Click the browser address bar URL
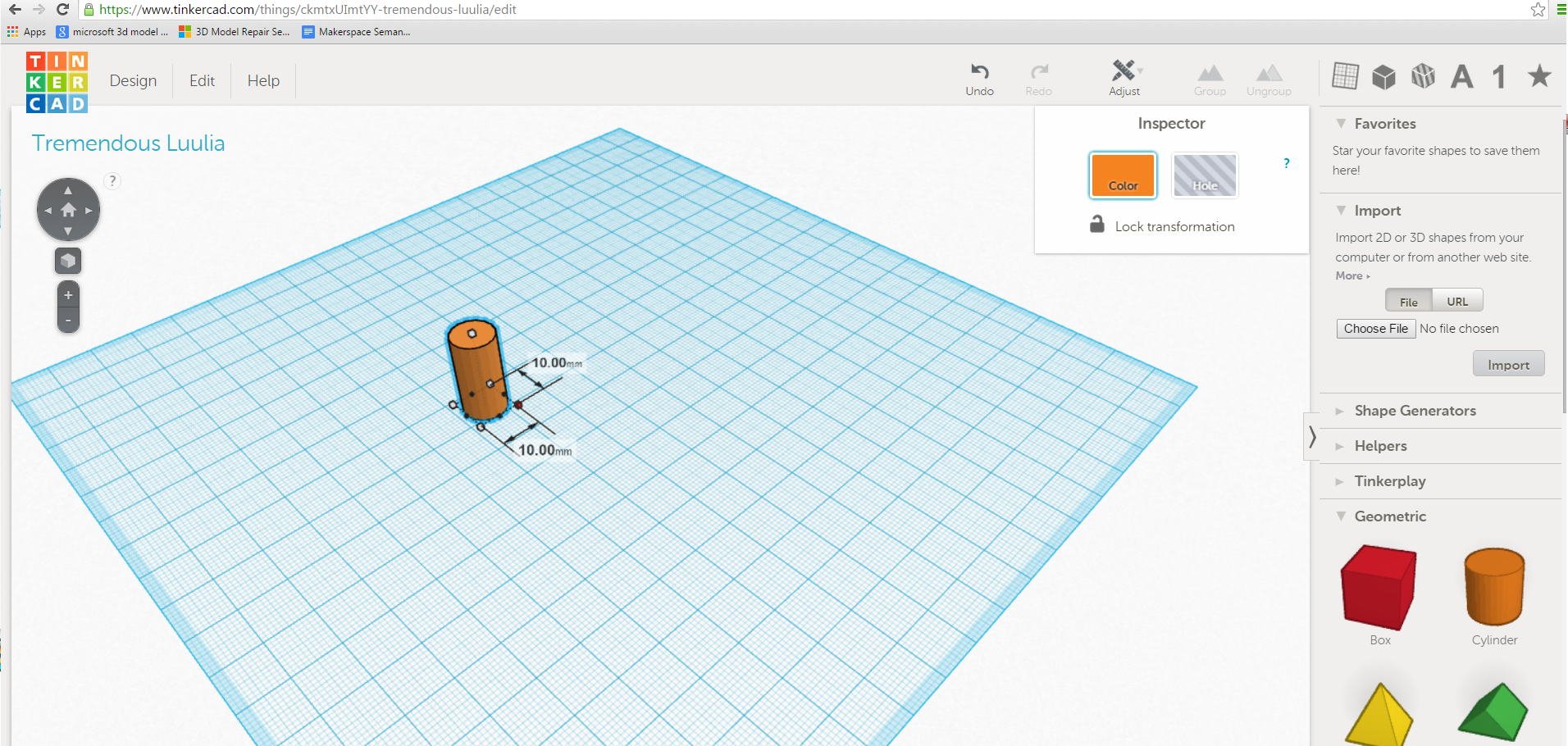This screenshot has width=1568, height=746. [308, 10]
